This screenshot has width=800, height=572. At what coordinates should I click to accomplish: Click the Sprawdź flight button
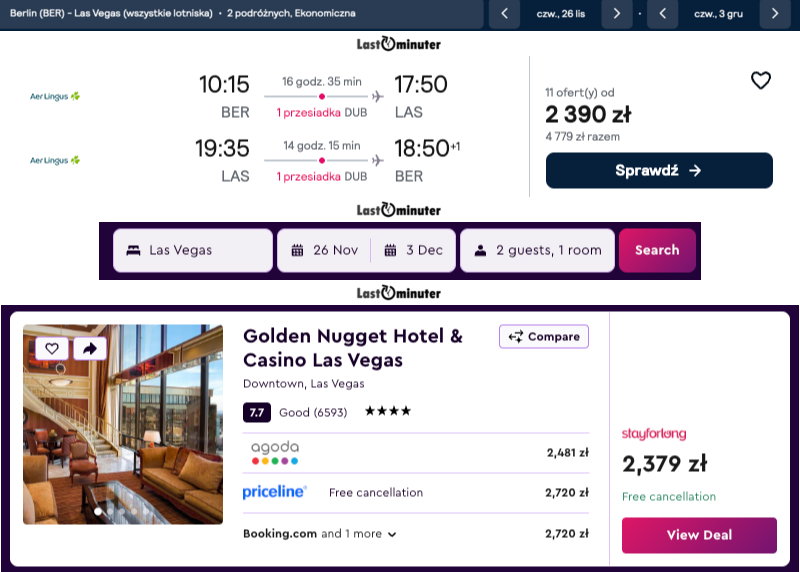659,170
